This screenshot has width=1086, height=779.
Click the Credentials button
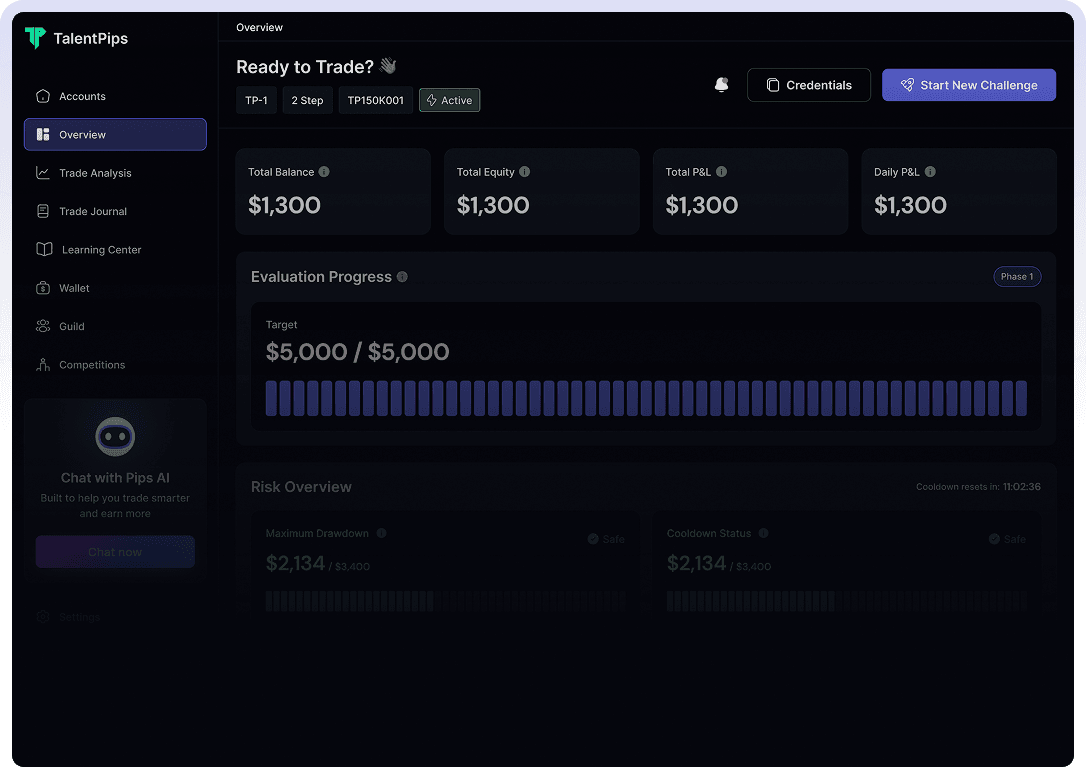809,85
